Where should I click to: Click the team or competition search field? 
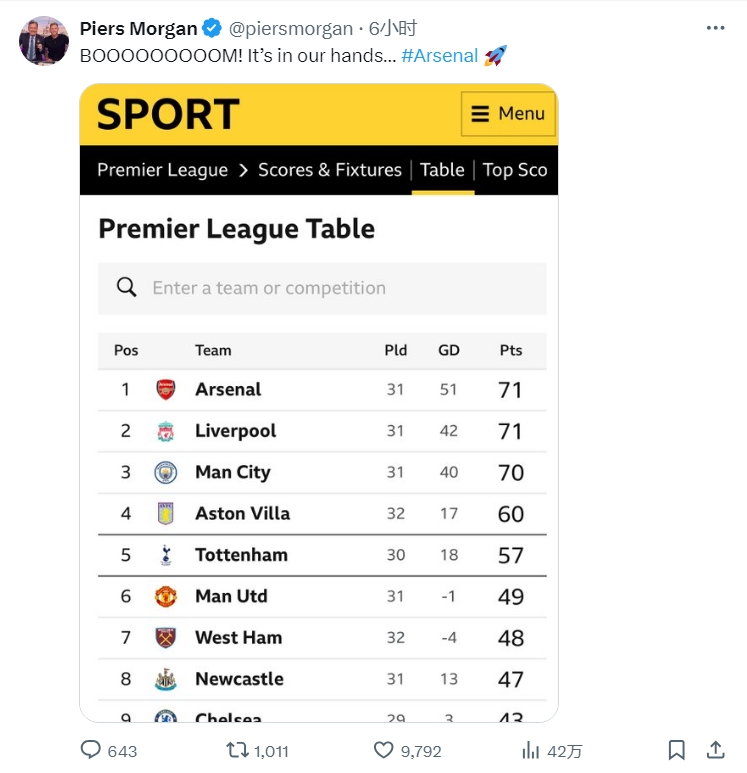[322, 288]
